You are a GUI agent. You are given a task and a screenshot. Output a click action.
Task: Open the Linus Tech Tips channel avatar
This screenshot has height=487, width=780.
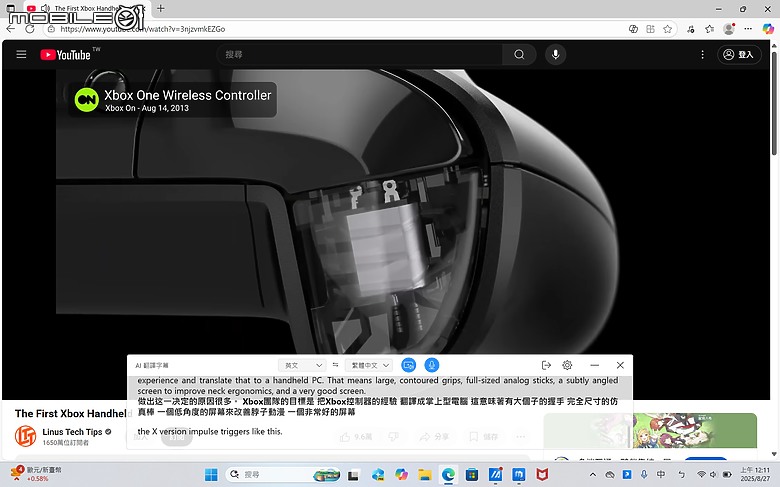pyautogui.click(x=25, y=436)
